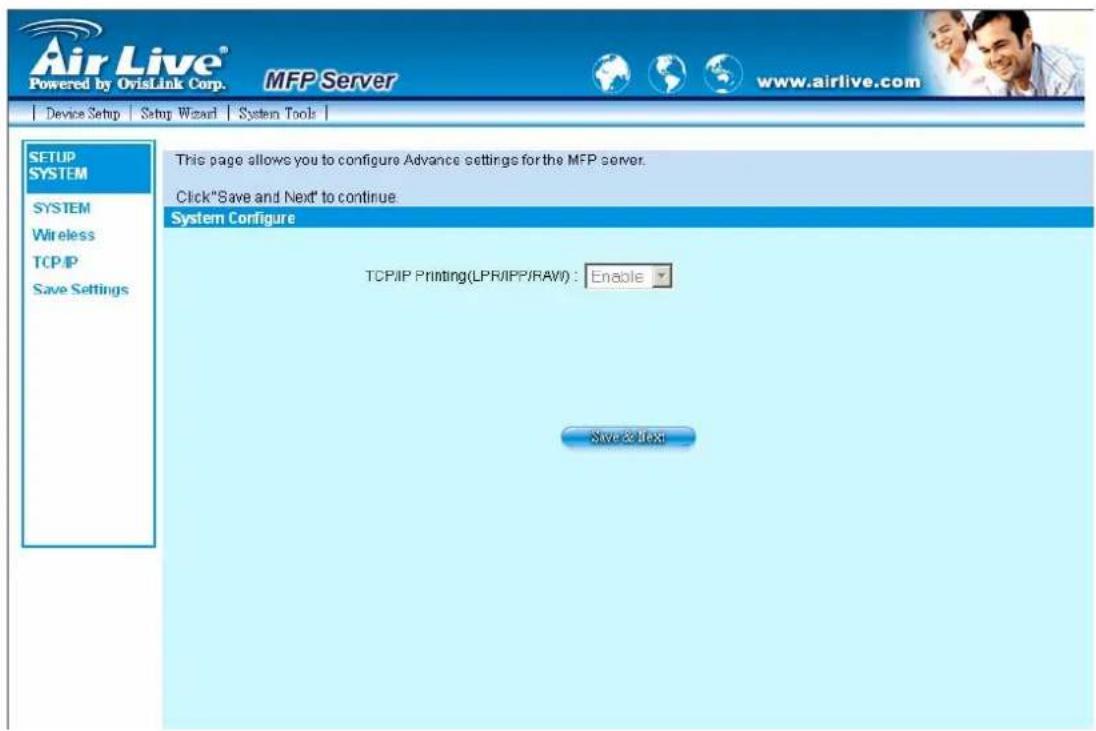Click the AirLive logo
1096x731 pixels.
[126, 55]
